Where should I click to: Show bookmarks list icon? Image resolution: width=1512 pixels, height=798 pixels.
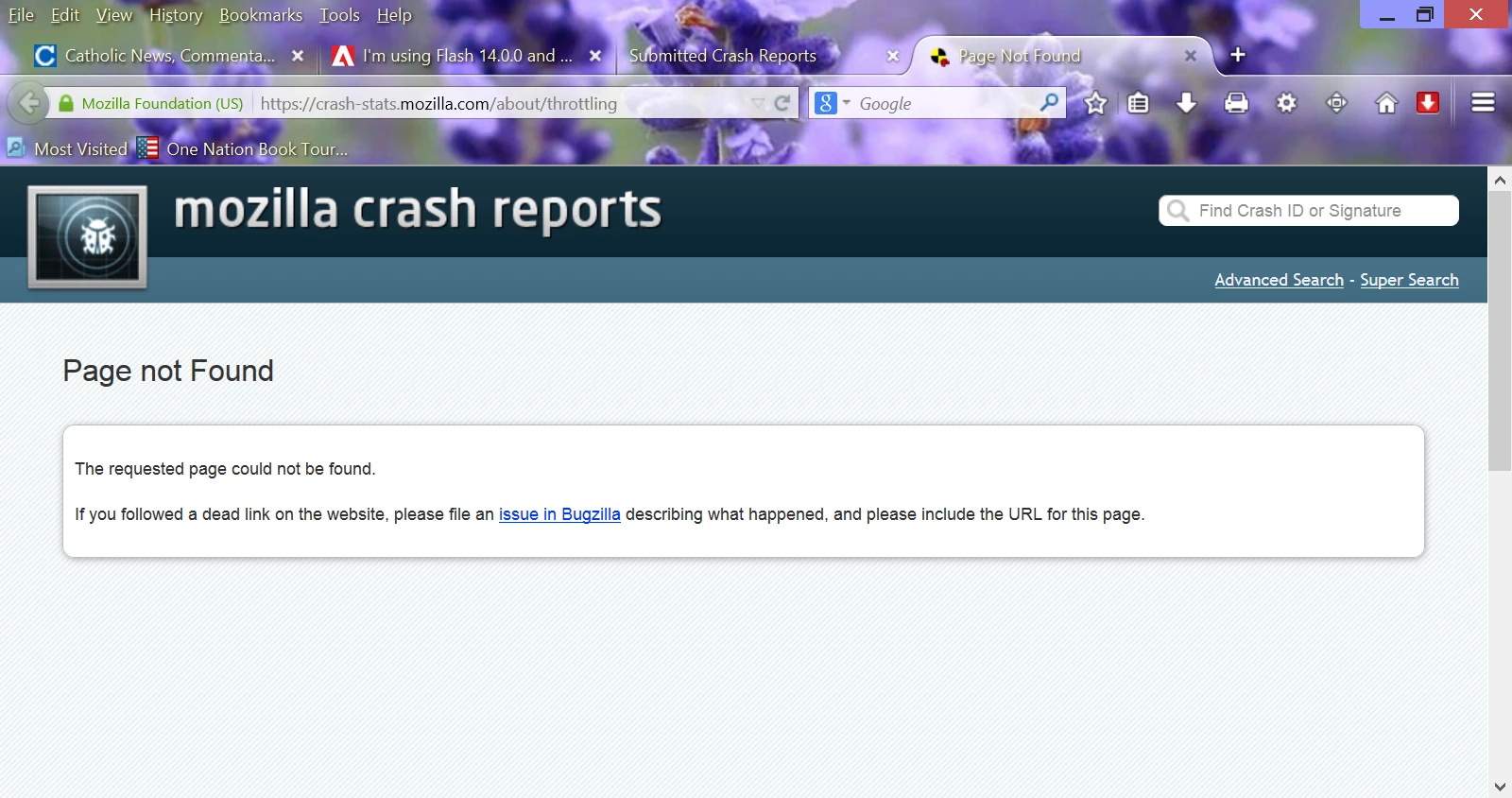(x=1139, y=103)
